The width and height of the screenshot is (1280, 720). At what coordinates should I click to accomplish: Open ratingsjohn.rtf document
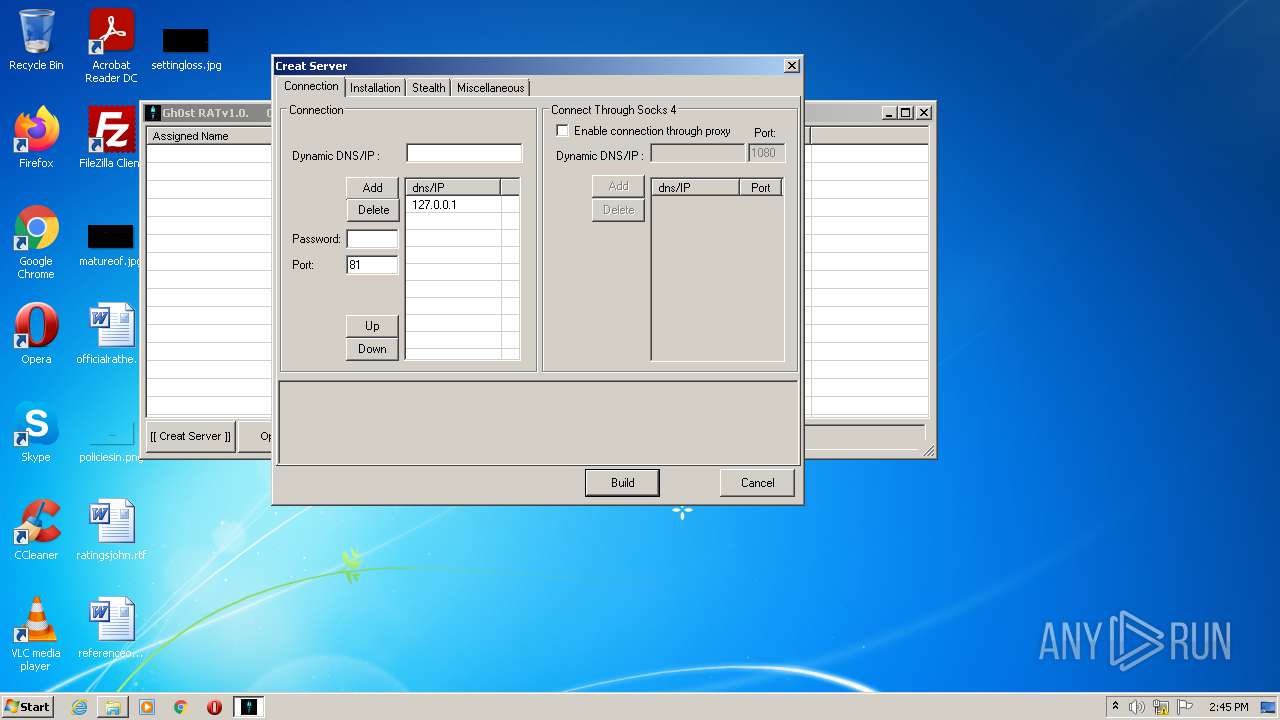pyautogui.click(x=111, y=530)
